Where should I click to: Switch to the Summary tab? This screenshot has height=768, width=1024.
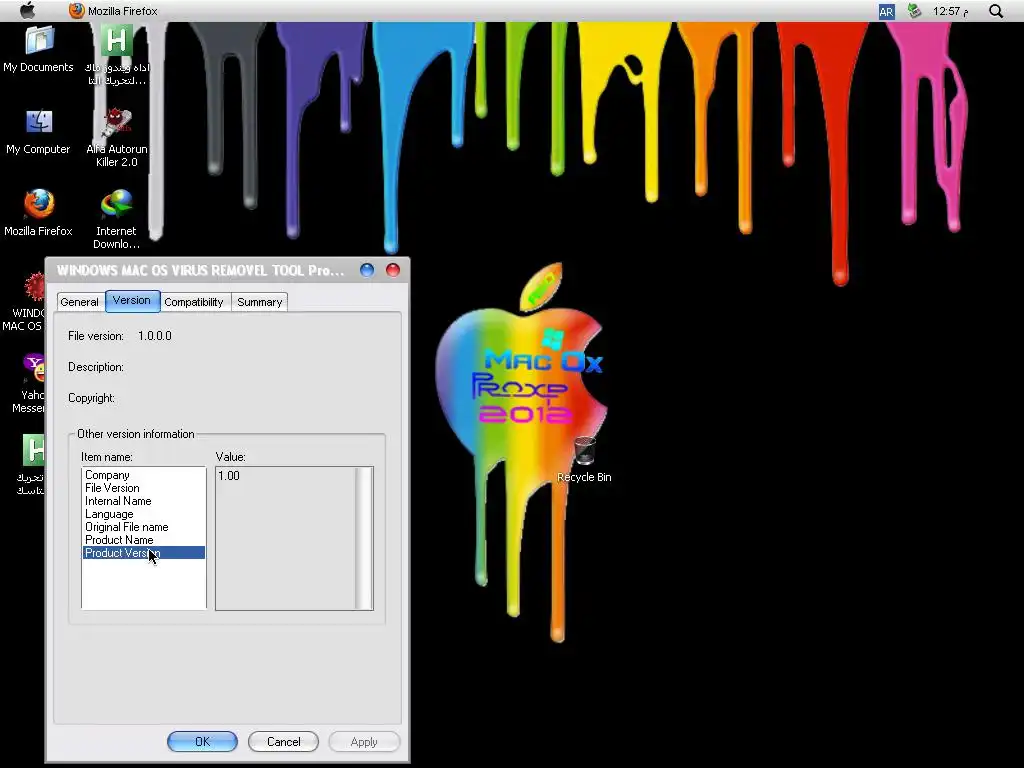click(x=259, y=302)
